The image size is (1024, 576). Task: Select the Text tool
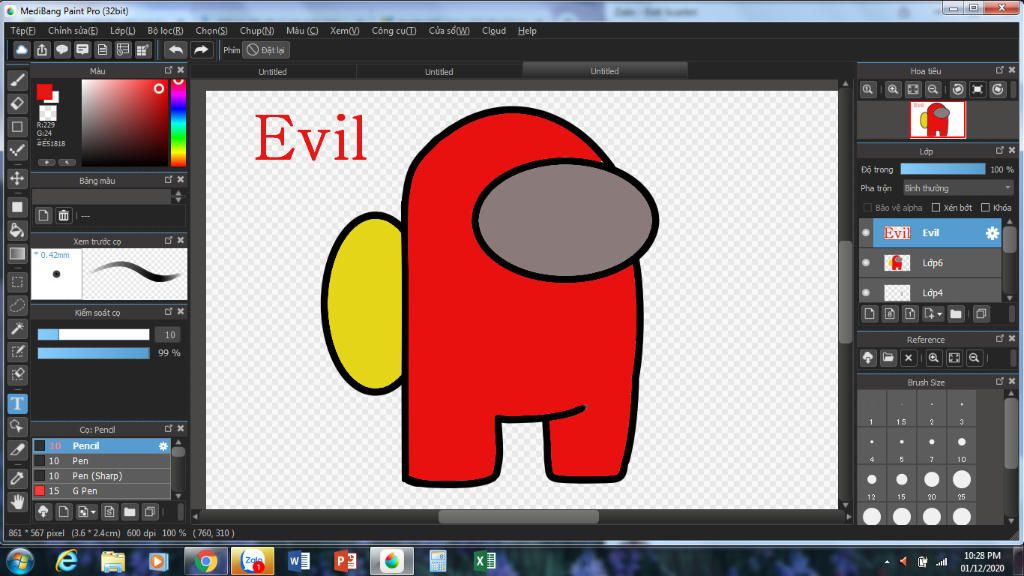point(18,404)
